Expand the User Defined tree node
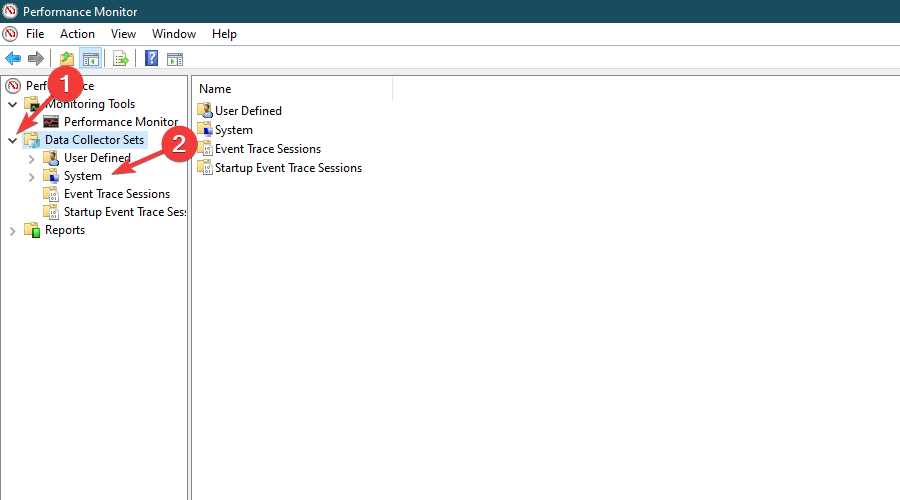900x500 pixels. point(32,159)
